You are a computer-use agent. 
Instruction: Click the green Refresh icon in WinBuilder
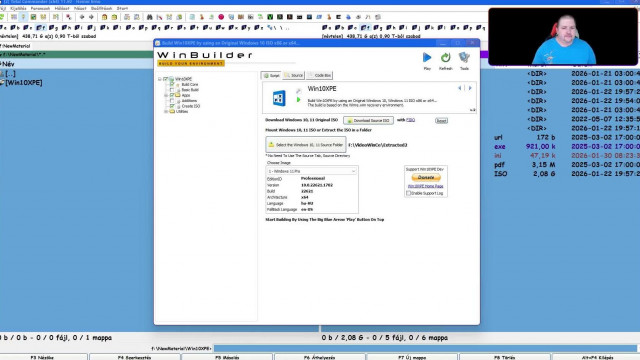point(445,58)
